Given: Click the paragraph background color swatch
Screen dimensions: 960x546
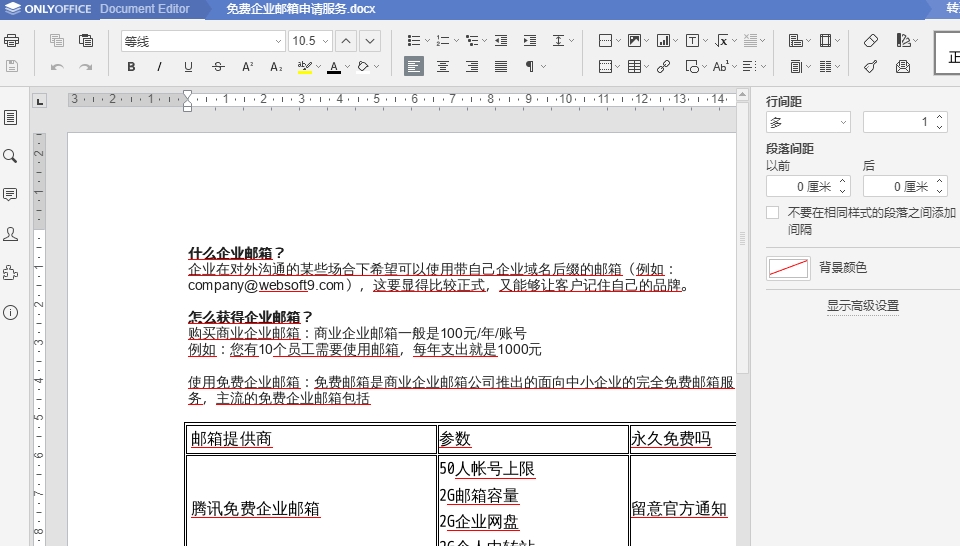Looking at the screenshot, I should point(788,268).
